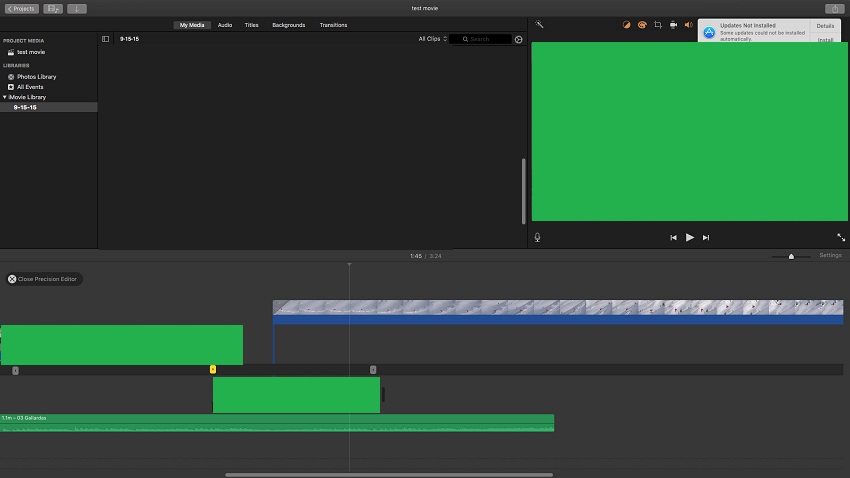Click Details on the update notification
Image resolution: width=850 pixels, height=478 pixels.
(825, 26)
